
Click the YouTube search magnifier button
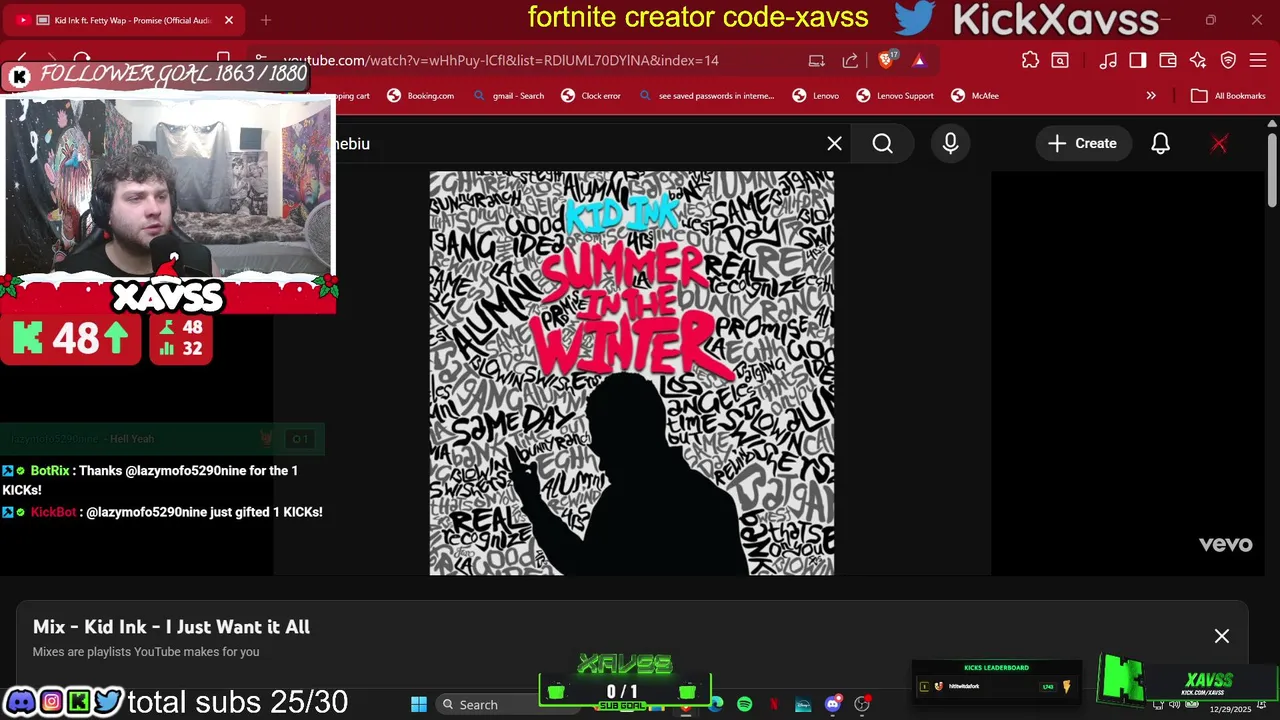point(882,144)
